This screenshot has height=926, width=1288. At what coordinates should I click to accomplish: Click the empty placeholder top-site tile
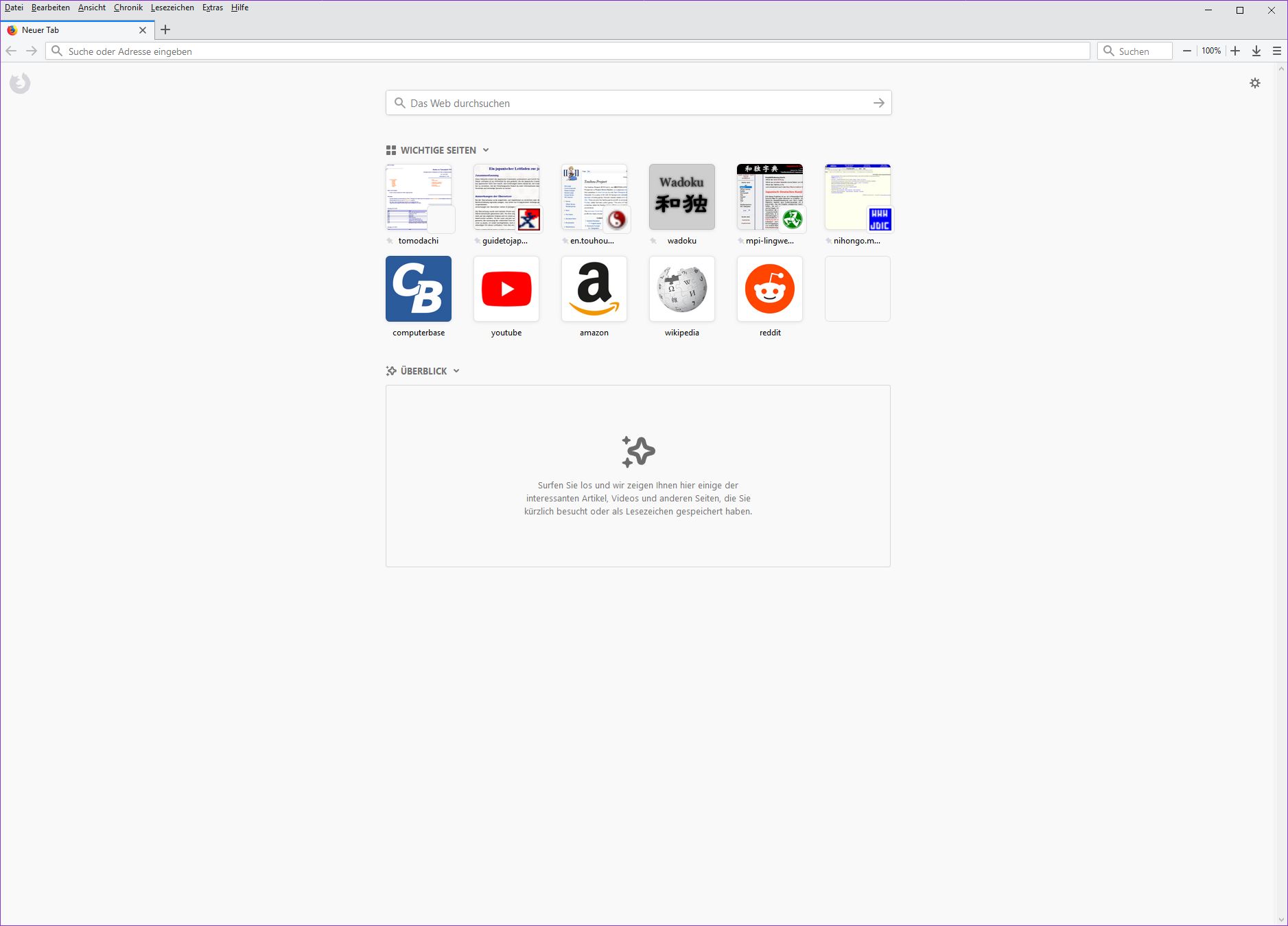(x=858, y=289)
